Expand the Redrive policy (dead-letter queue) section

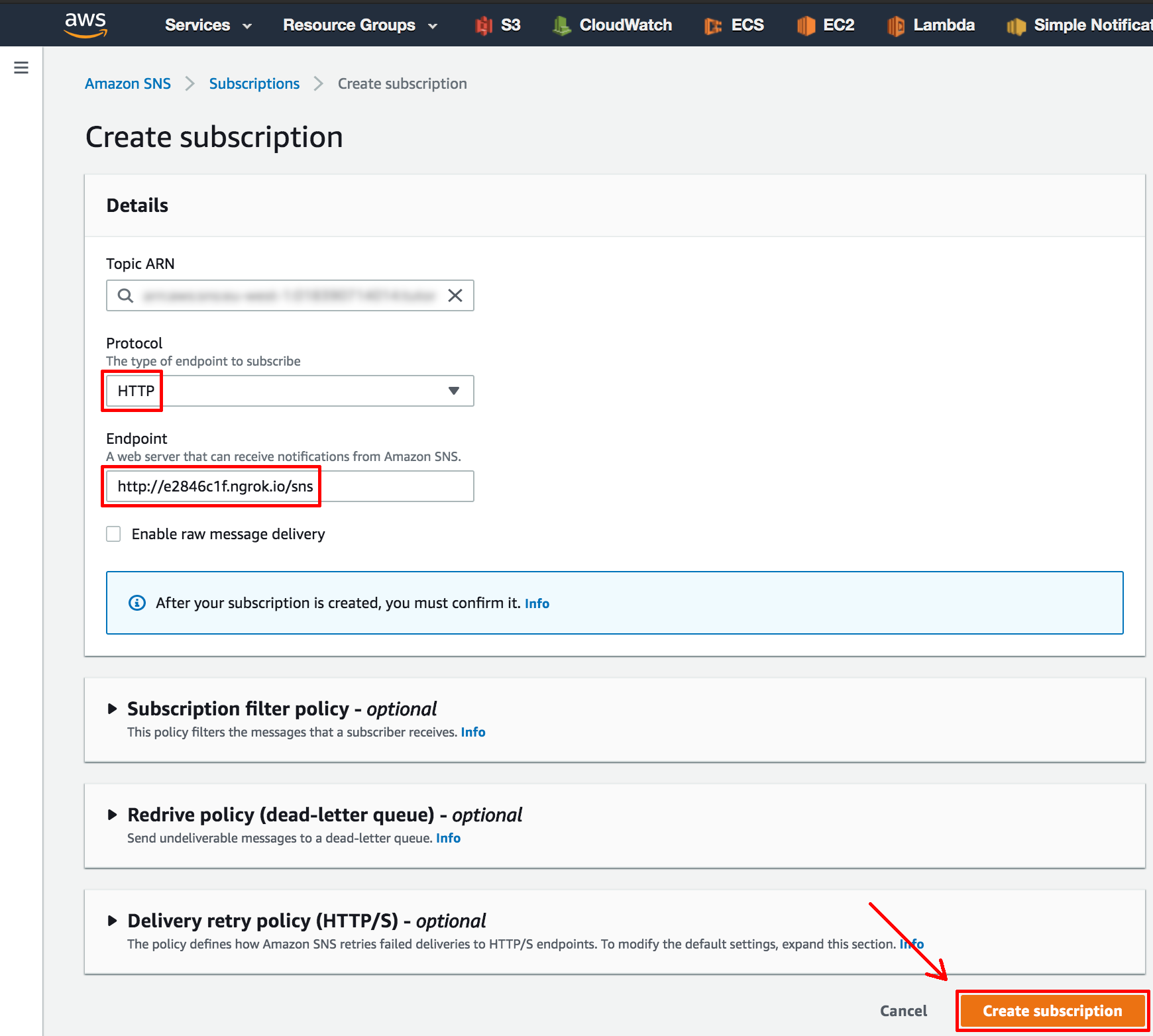(113, 815)
